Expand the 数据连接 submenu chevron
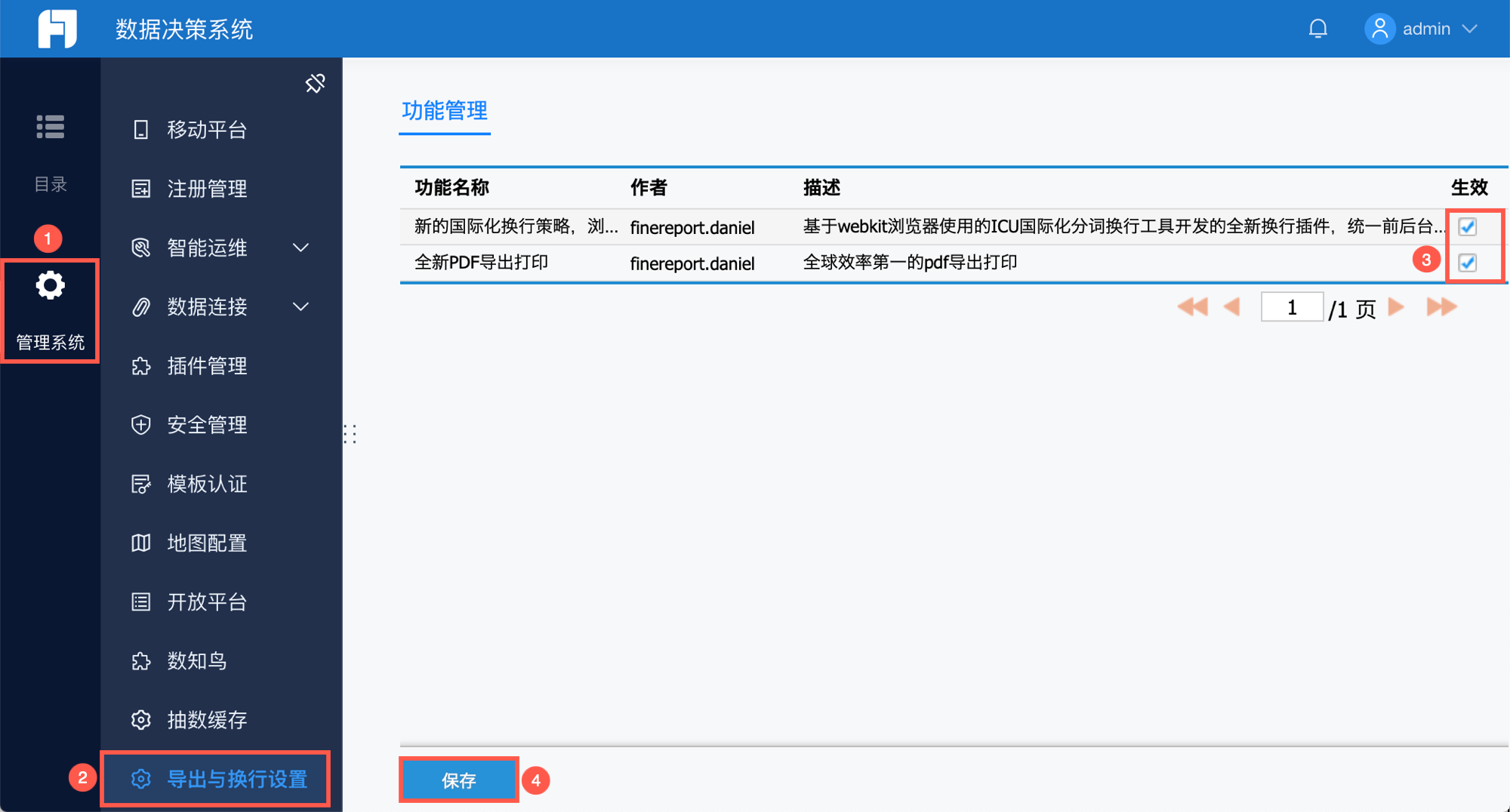 click(300, 307)
